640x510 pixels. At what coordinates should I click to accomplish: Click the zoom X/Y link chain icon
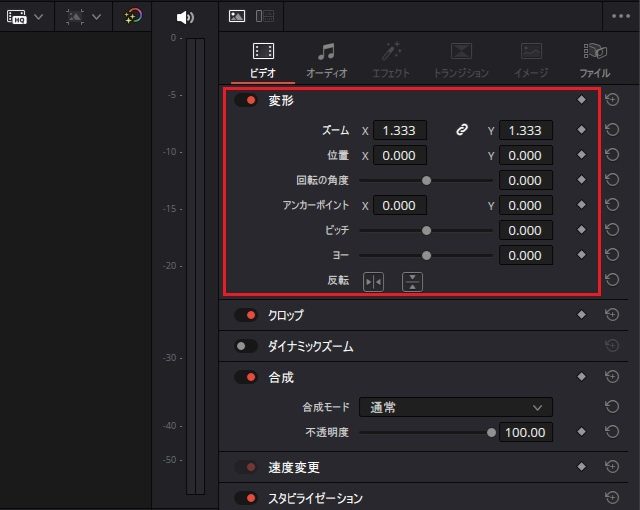click(462, 130)
